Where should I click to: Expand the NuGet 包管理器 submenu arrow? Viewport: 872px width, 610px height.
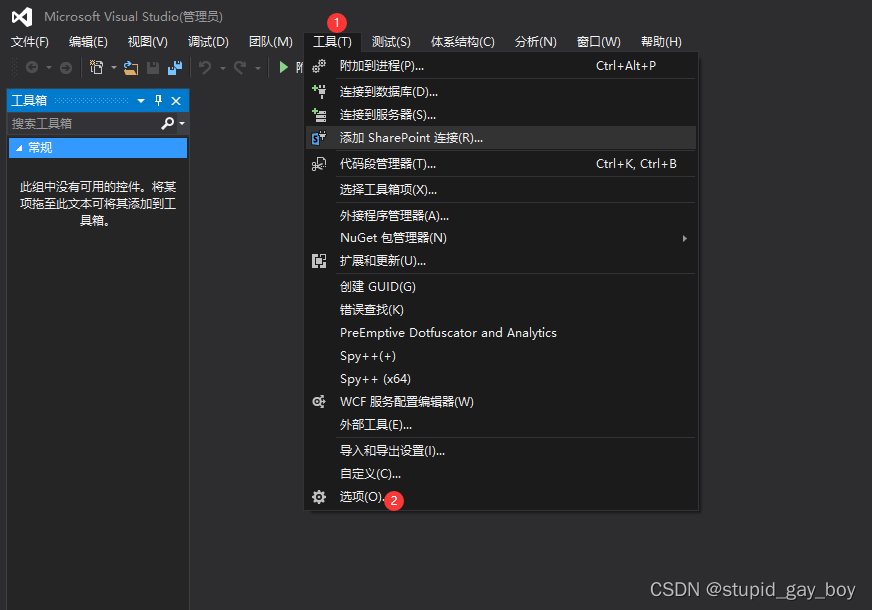coord(686,238)
